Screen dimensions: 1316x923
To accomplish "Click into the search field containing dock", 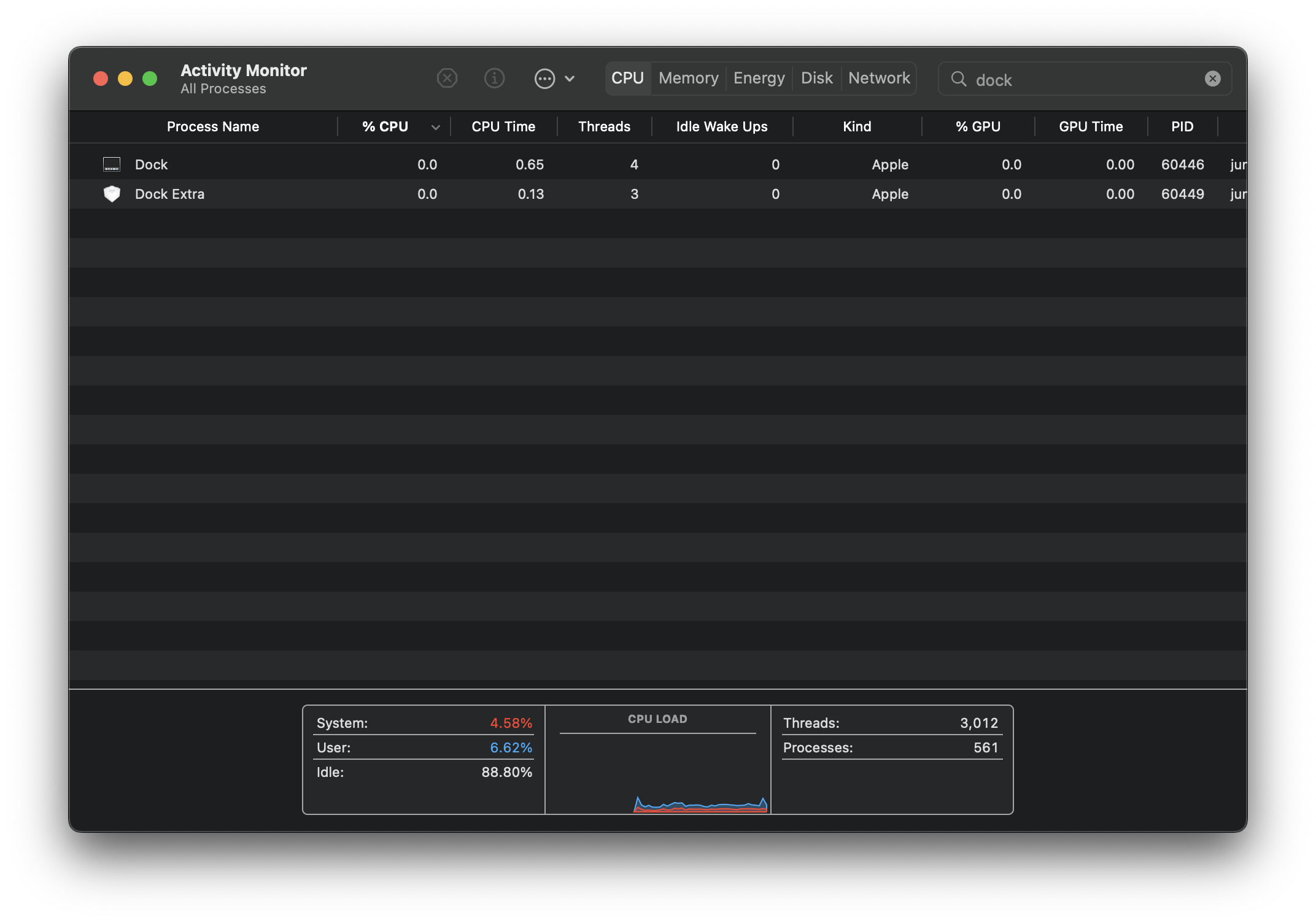I will click(x=1085, y=79).
